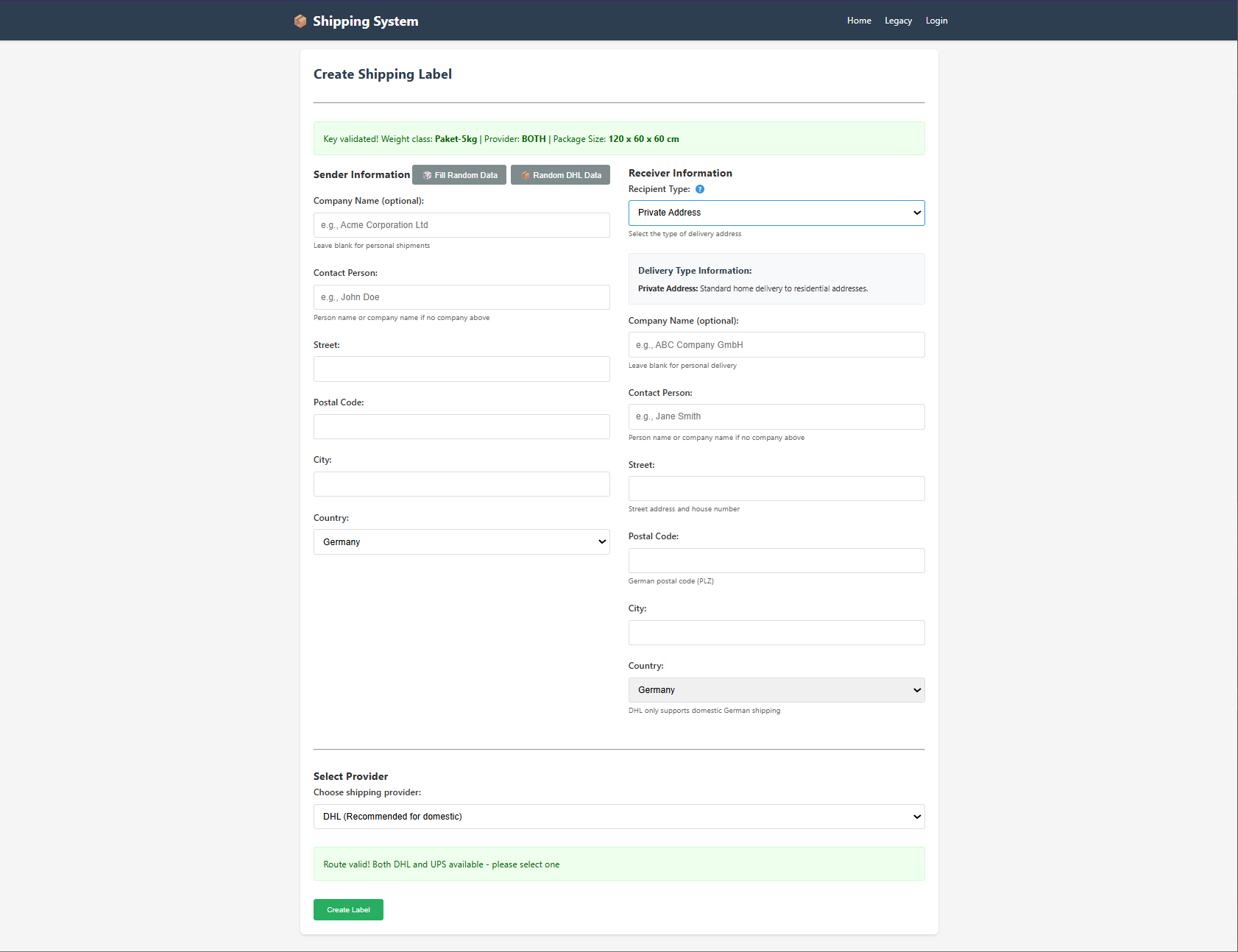Open the Legacy page
Viewport: 1238px width, 952px height.
(898, 20)
